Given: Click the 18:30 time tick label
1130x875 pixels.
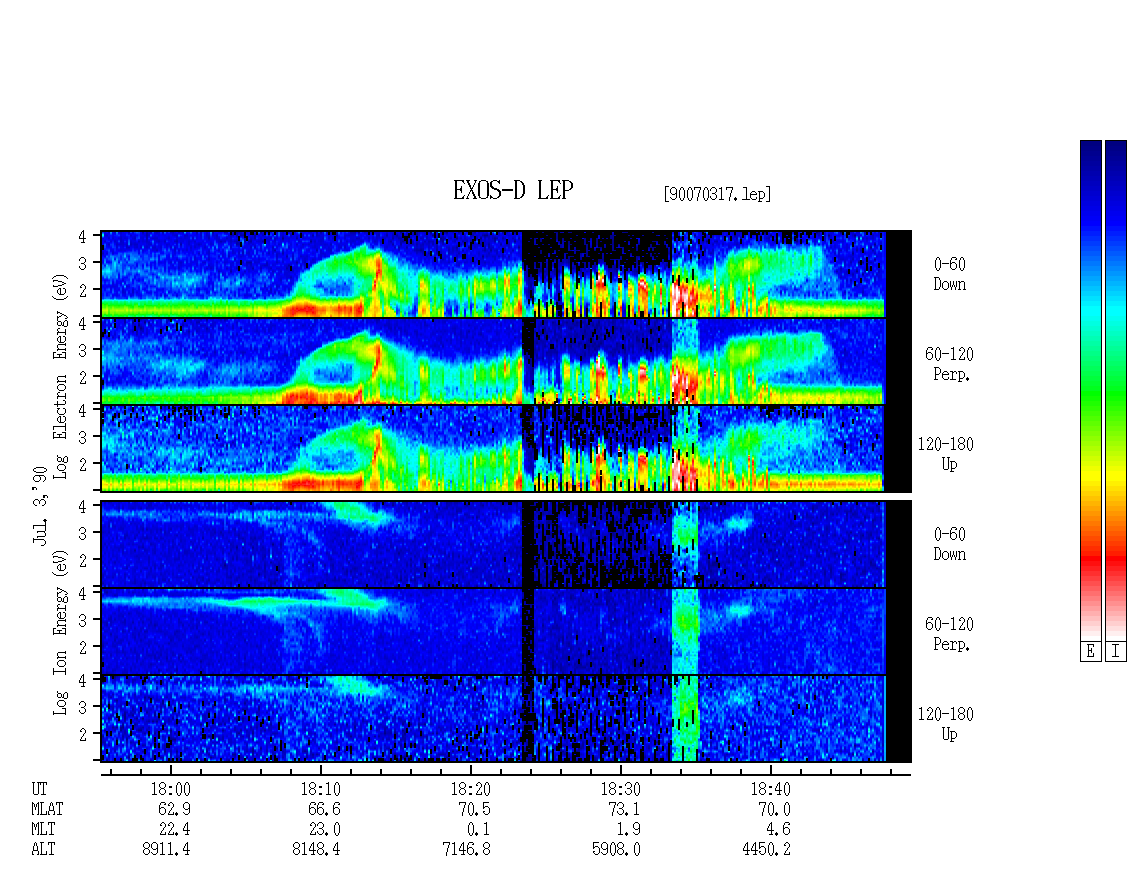Looking at the screenshot, I should coord(620,789).
